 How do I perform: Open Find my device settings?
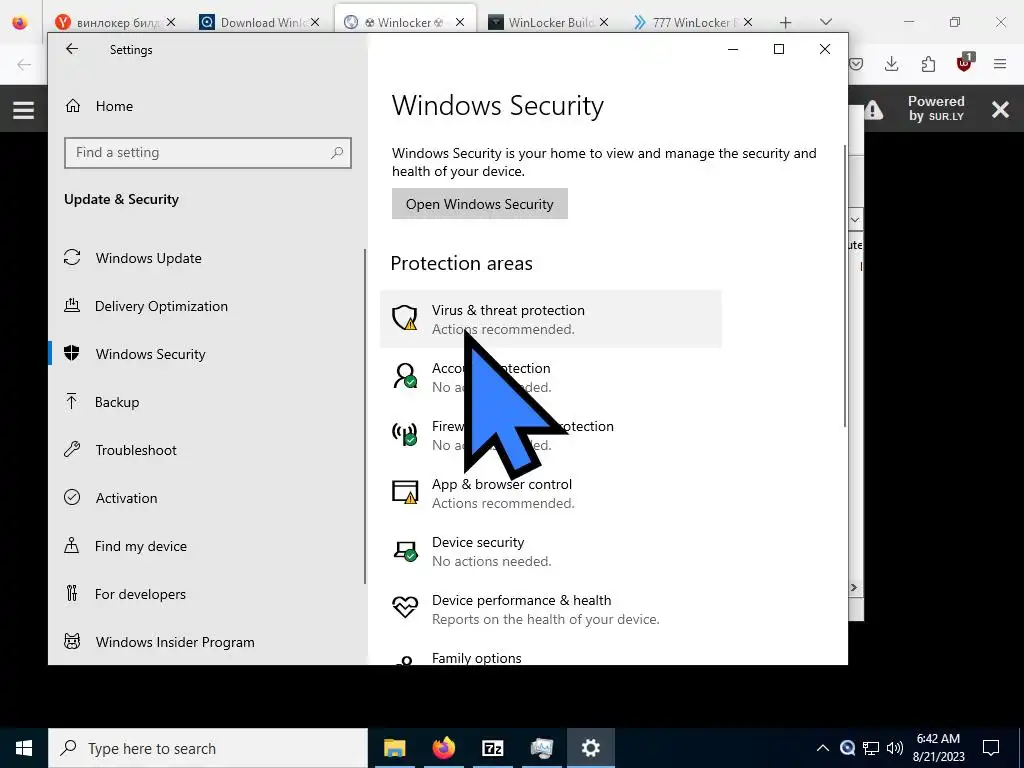(140, 546)
